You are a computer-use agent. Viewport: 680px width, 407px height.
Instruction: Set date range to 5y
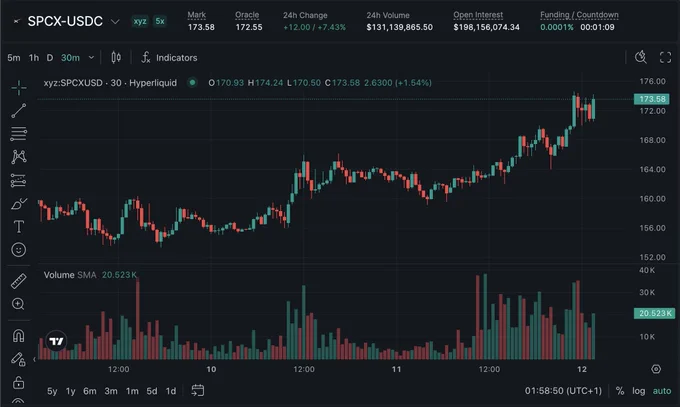coord(52,391)
